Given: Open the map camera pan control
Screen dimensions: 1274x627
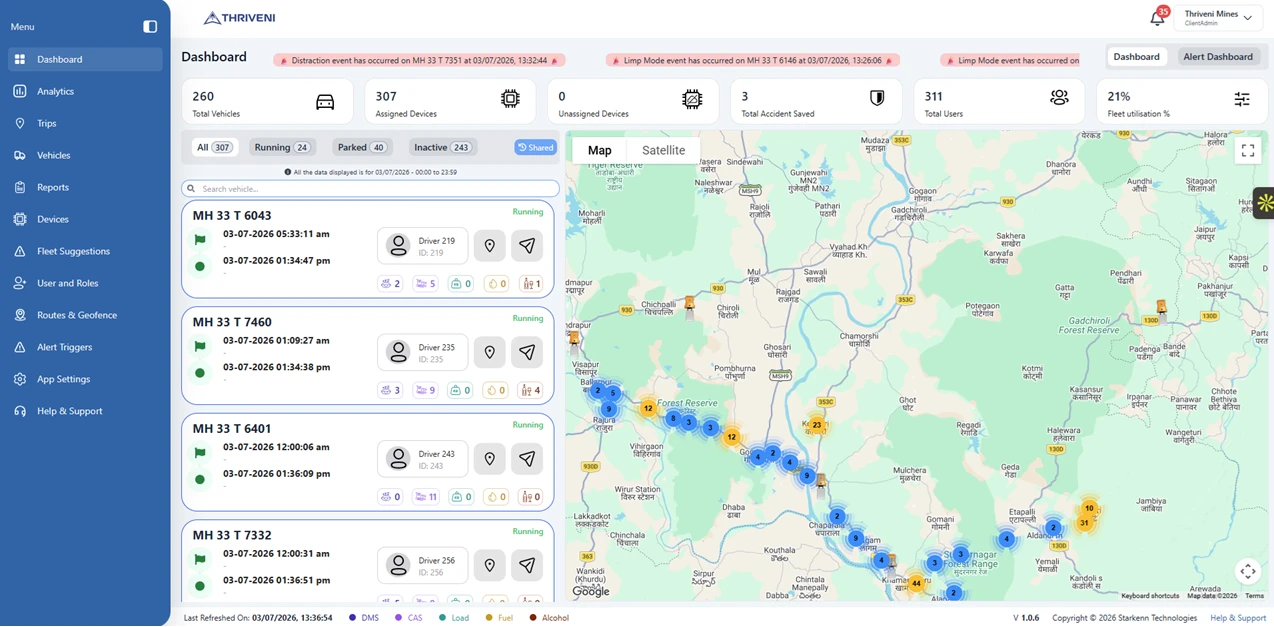Looking at the screenshot, I should click(1248, 571).
